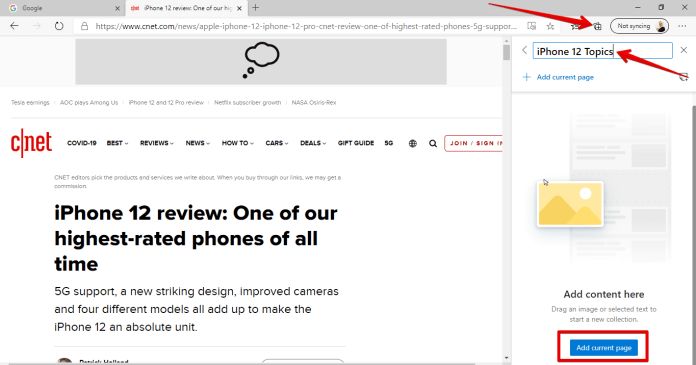Restore down the browser window
The height and width of the screenshot is (365, 696).
tap(661, 8)
